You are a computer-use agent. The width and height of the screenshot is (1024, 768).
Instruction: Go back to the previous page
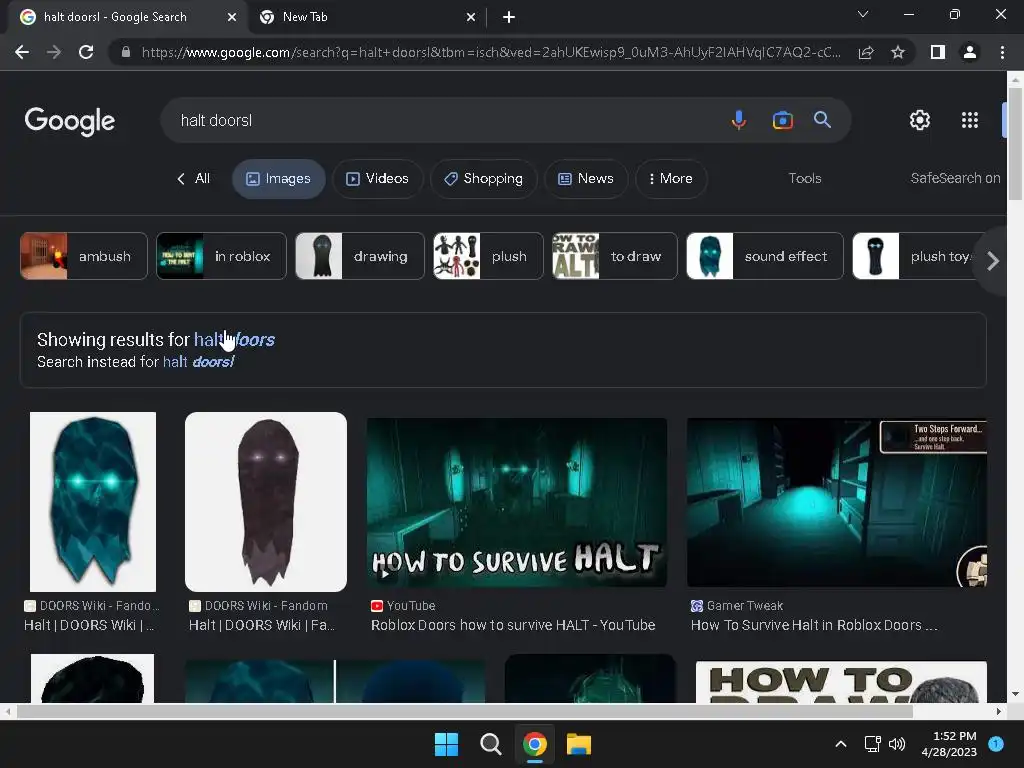coord(22,52)
